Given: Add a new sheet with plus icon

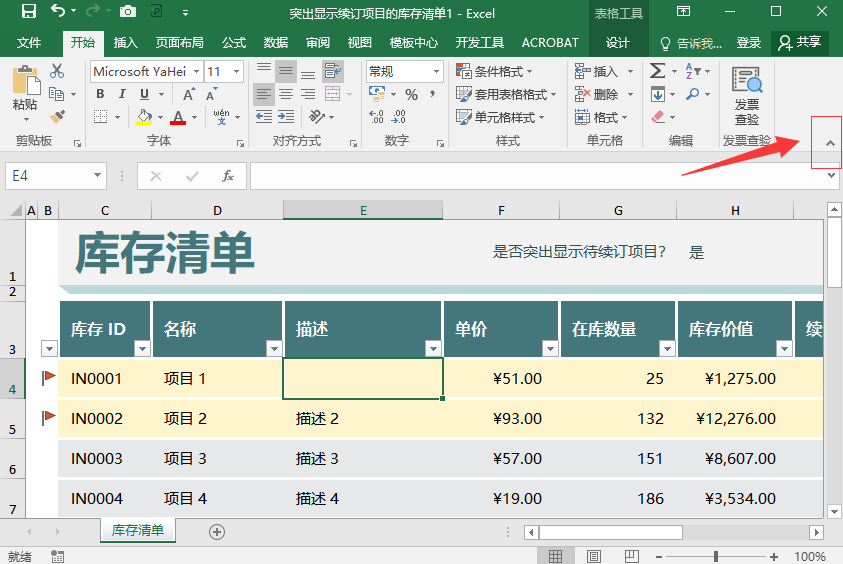Looking at the screenshot, I should point(216,532).
